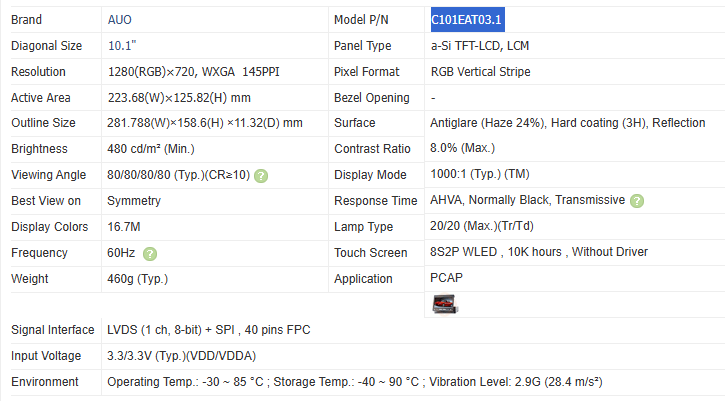Click the Antiglare (Haze 24%) surface text
The width and height of the screenshot is (725, 401).
[488, 123]
